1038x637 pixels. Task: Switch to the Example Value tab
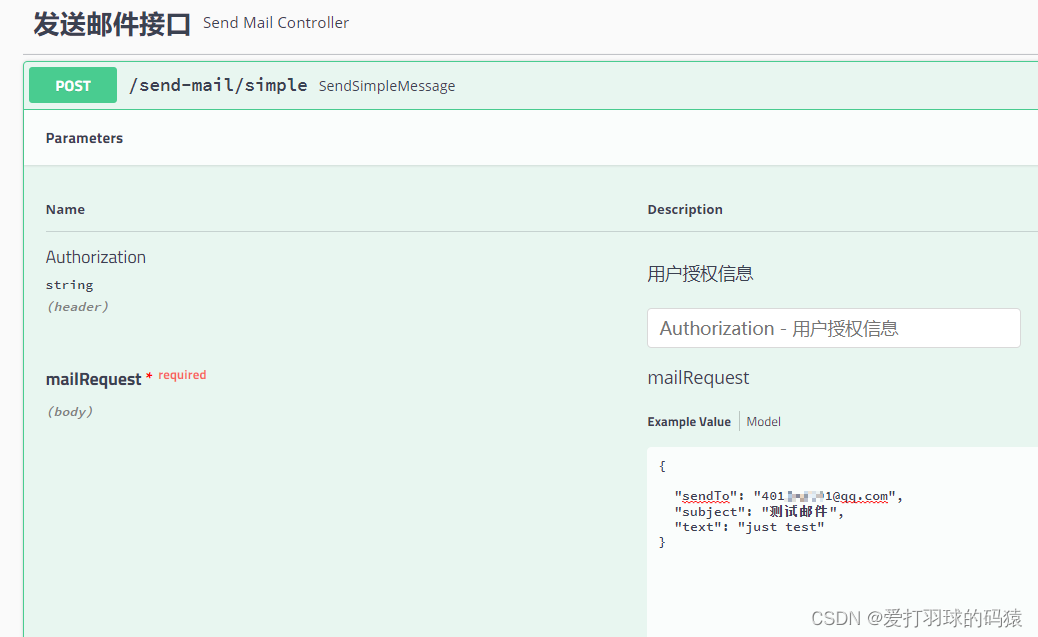click(689, 422)
